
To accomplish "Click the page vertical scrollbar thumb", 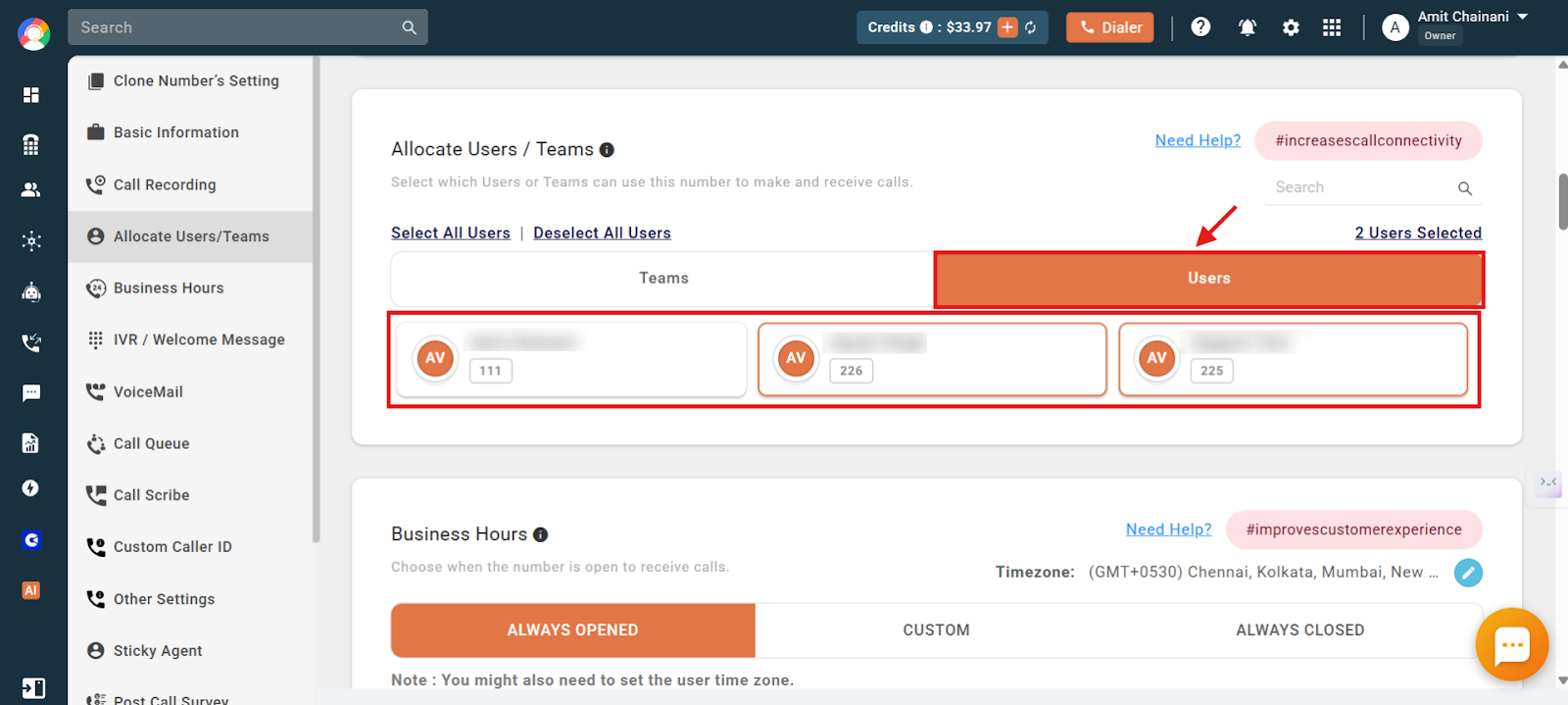I will (x=1562, y=202).
